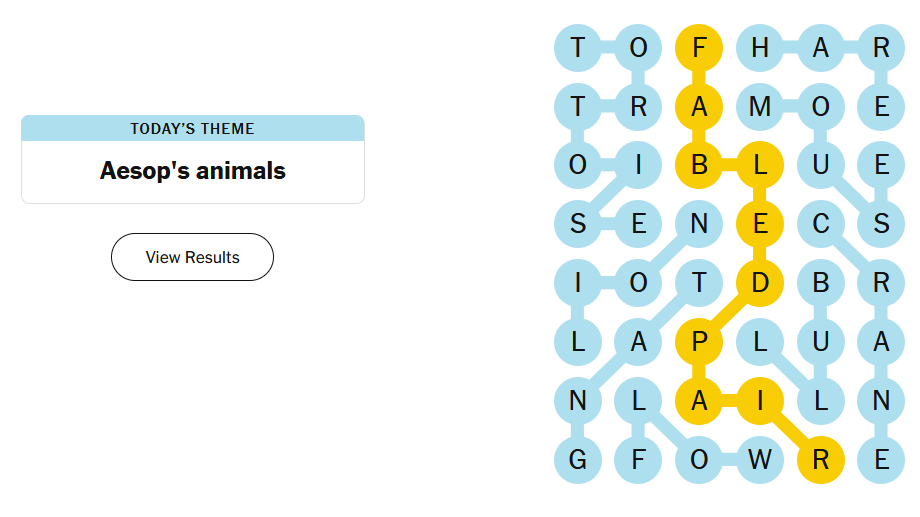Click the yellow letter I circle
Viewport: 920px width, 517px height.
[760, 401]
